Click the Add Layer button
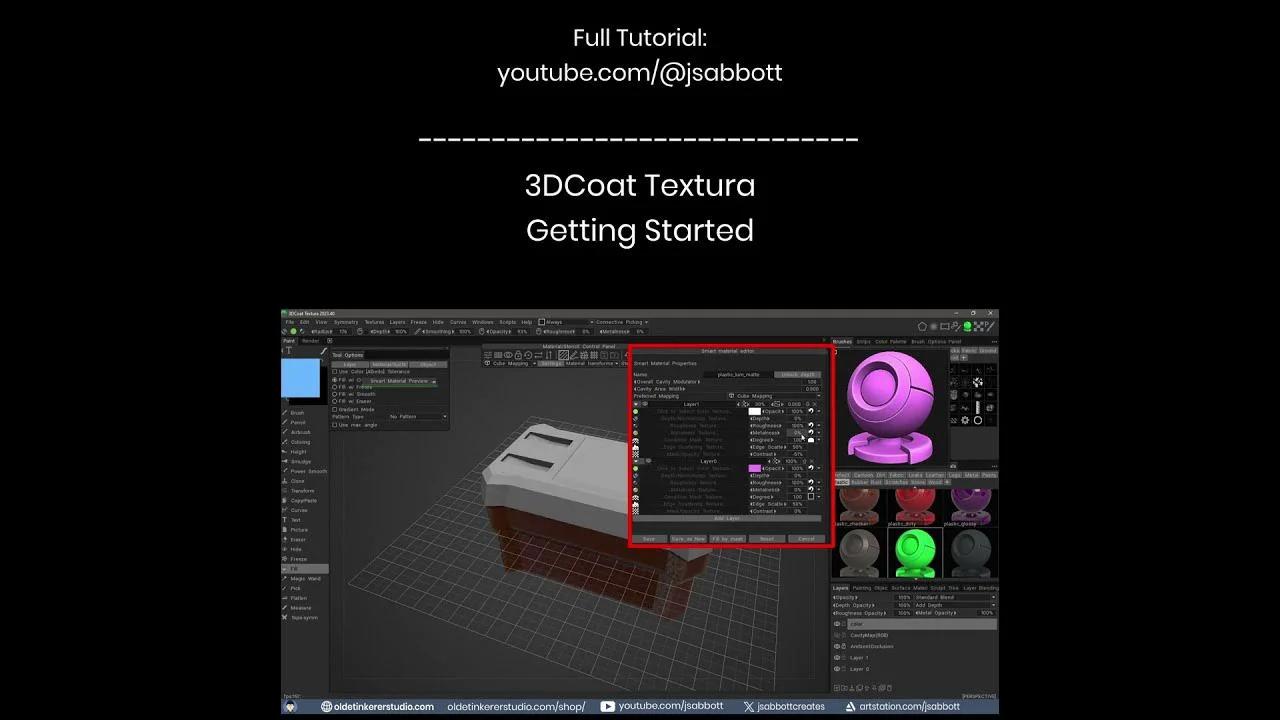This screenshot has width=1280, height=720. coord(724,517)
